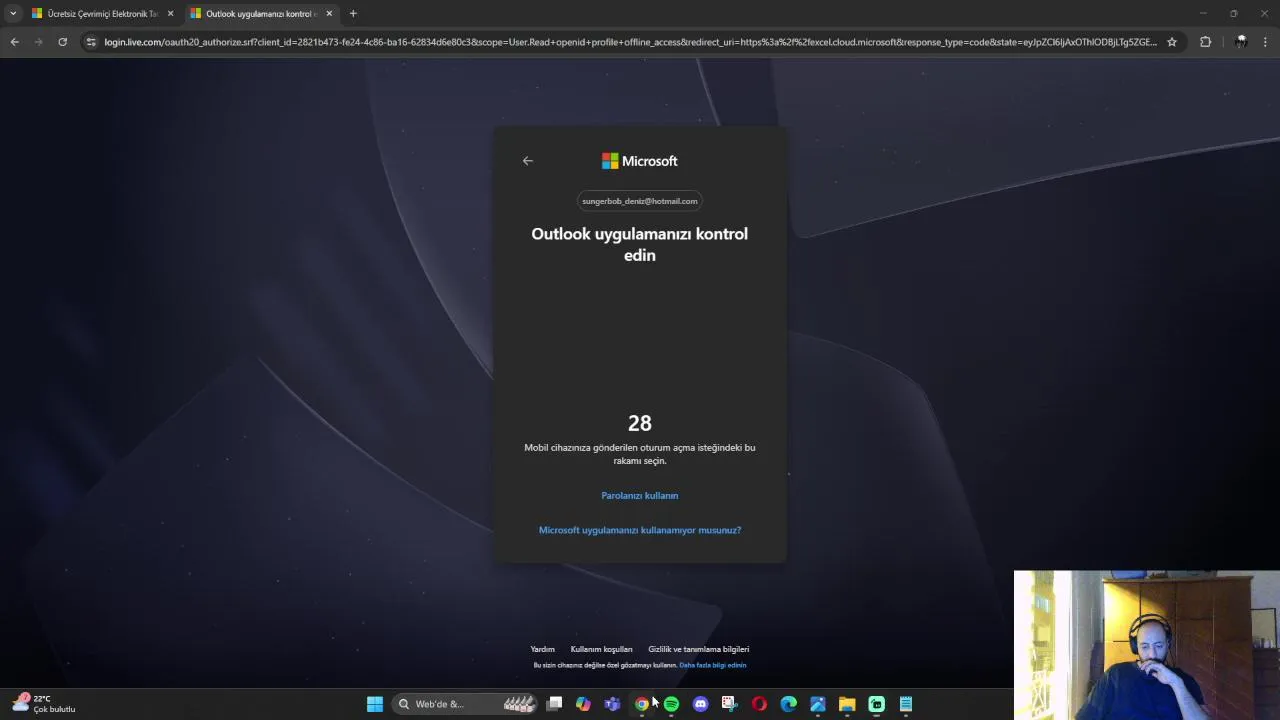Screen dimensions: 1280x720
Task: Click the Microsoft logo on the card
Action: (639, 161)
